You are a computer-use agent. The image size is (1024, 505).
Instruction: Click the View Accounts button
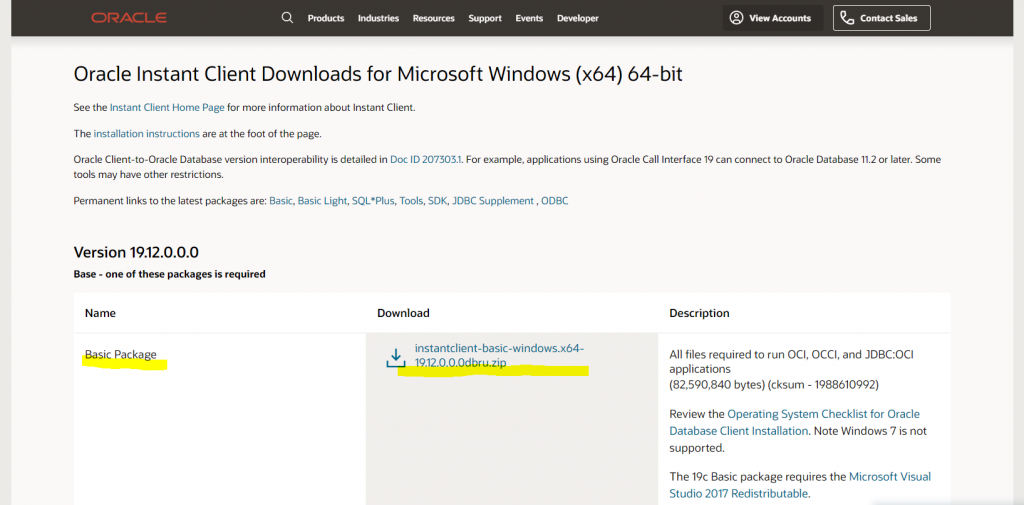770,18
